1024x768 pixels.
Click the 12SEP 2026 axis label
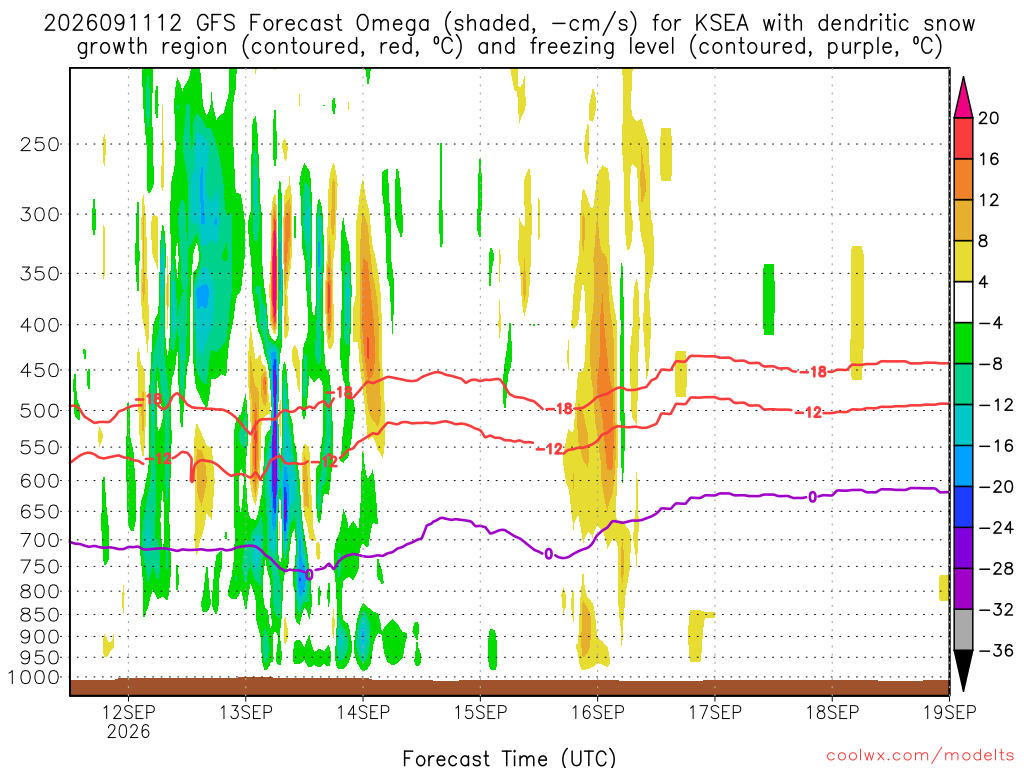(x=128, y=721)
